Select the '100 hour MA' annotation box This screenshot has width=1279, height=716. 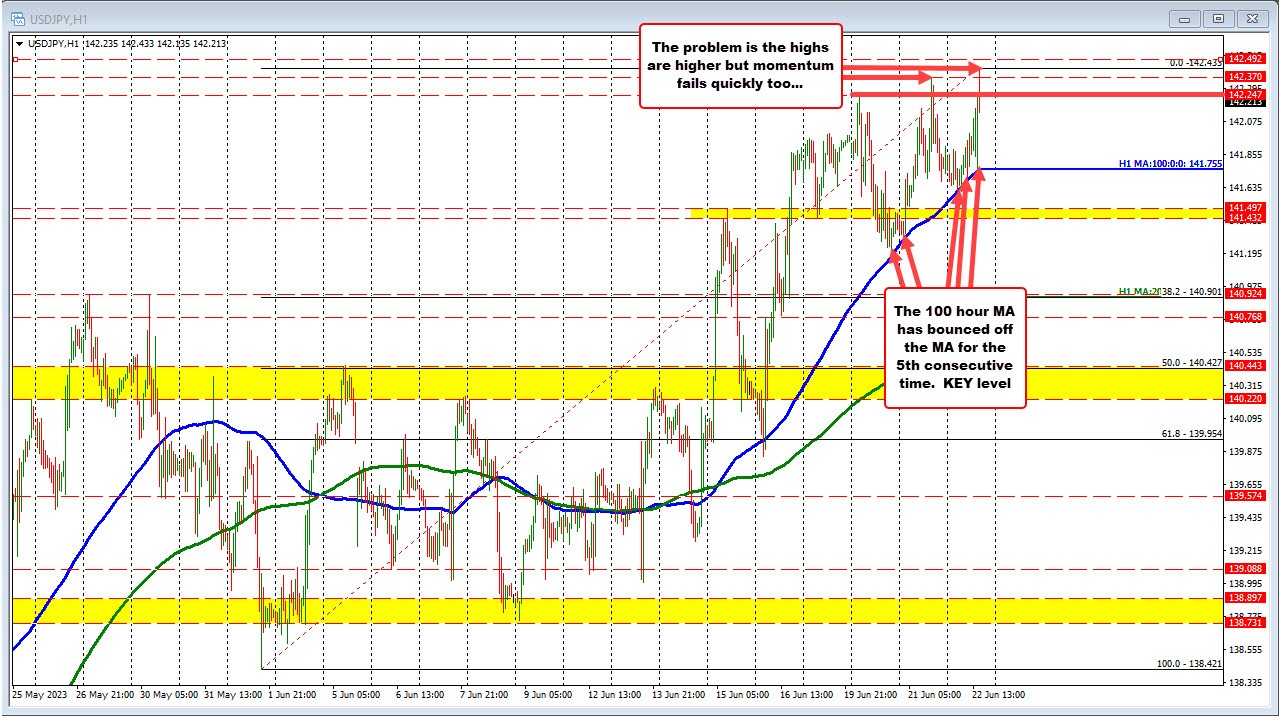point(953,348)
